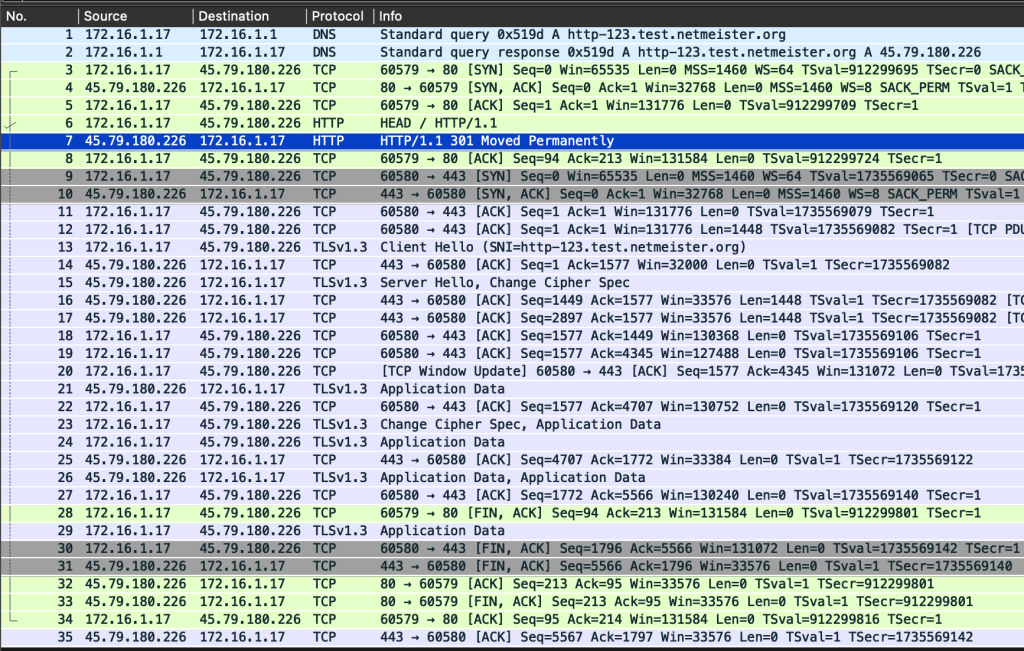Select packet 19 ACK with Win=127488
This screenshot has width=1024, height=651.
tap(512, 353)
